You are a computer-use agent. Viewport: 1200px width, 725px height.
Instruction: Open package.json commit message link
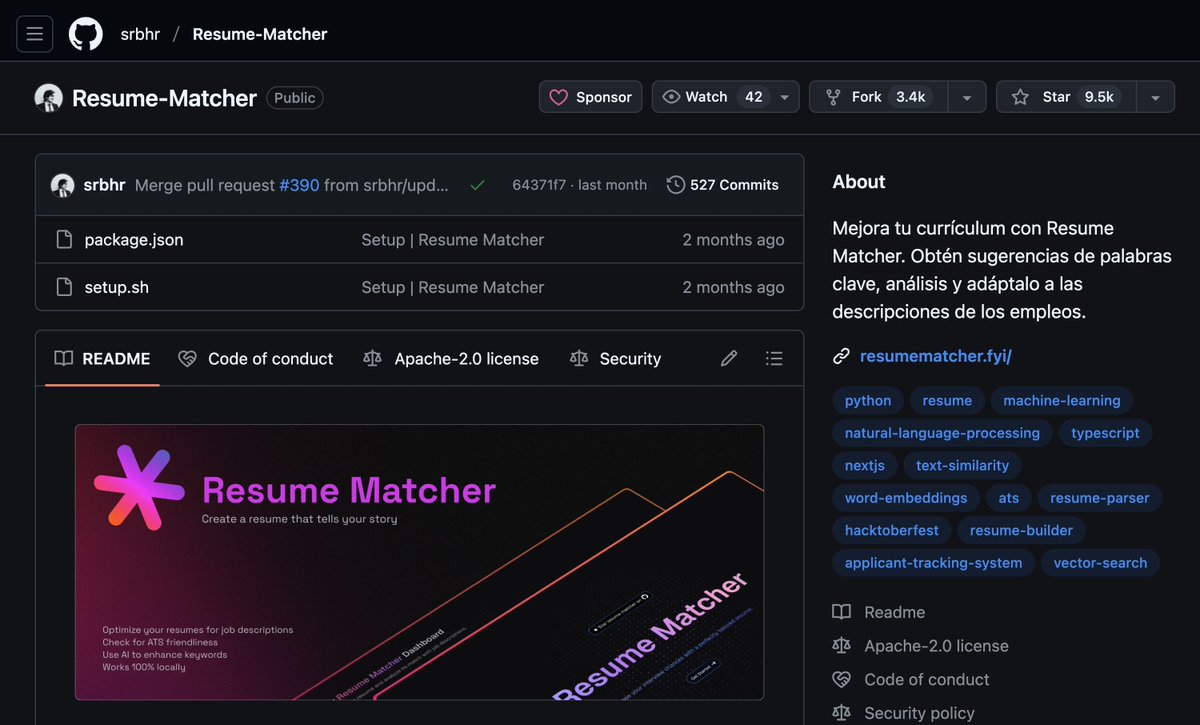click(453, 240)
